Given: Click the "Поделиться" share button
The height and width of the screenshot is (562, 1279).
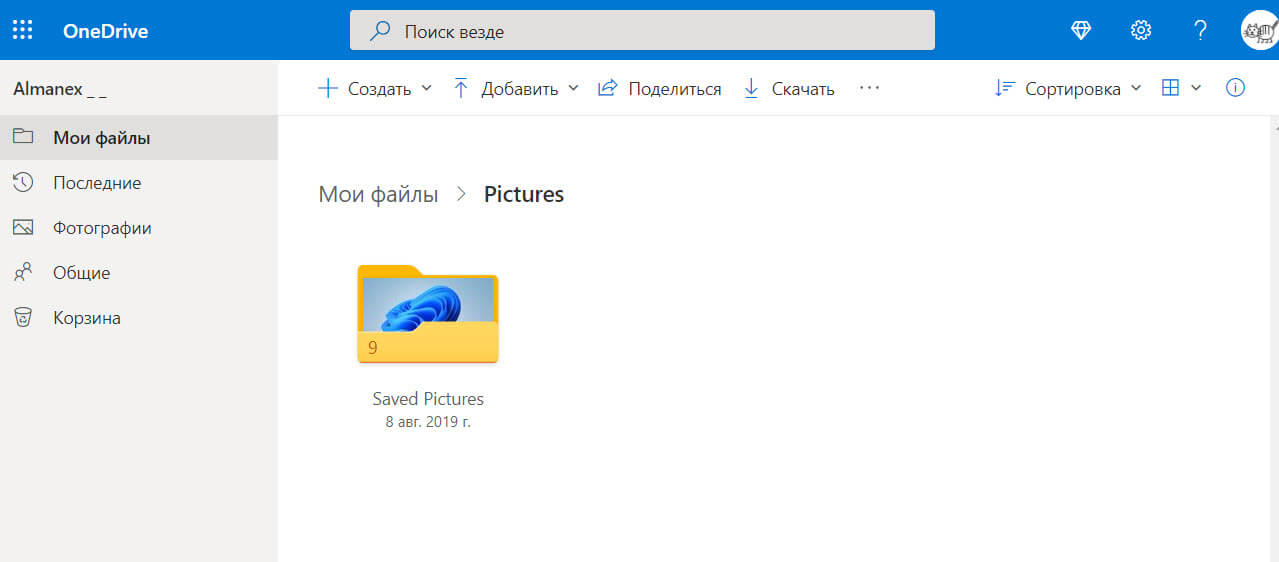Looking at the screenshot, I should pos(659,88).
